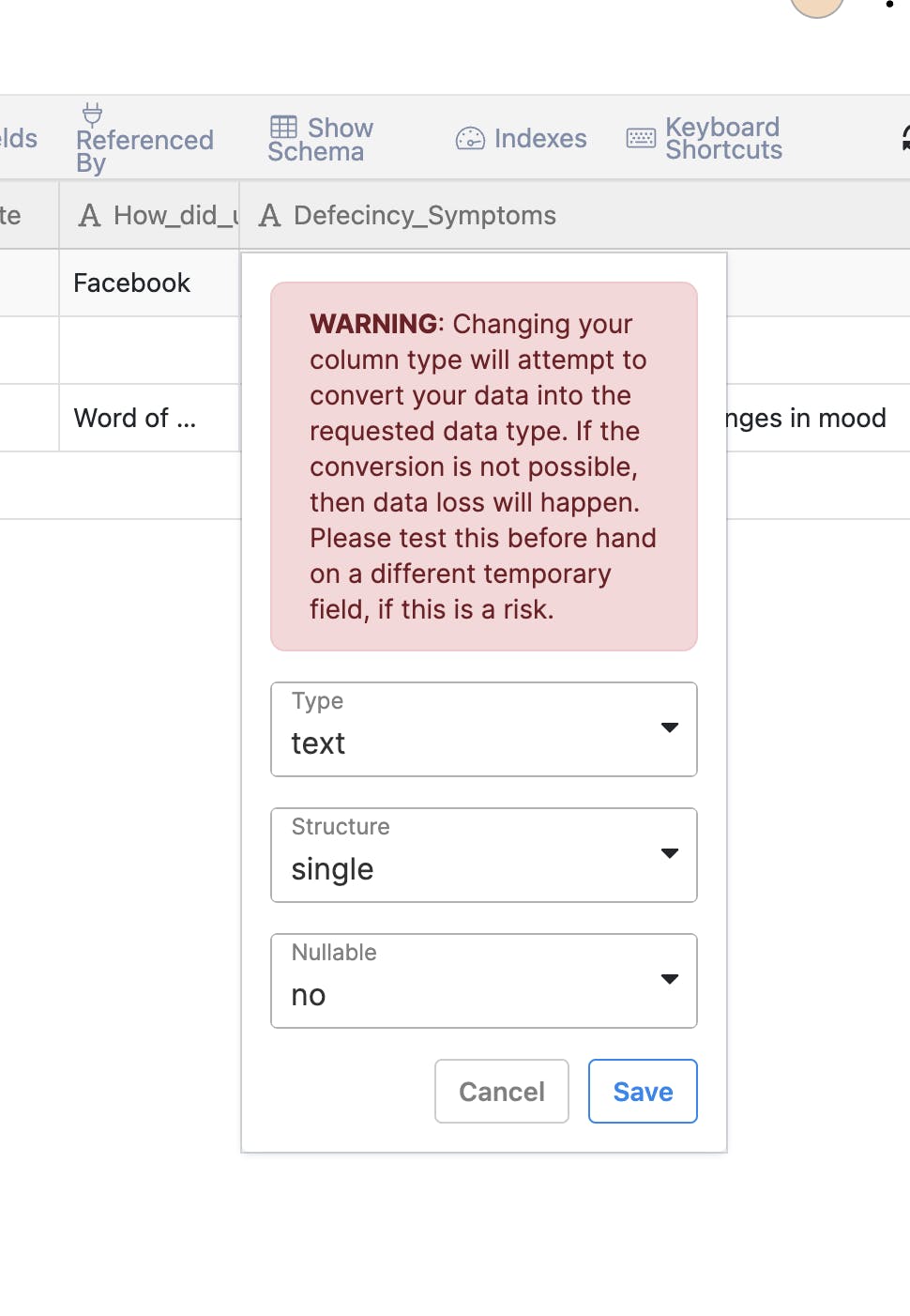Click the text-type icon of How_did column
This screenshot has width=910, height=1316.
click(x=90, y=216)
